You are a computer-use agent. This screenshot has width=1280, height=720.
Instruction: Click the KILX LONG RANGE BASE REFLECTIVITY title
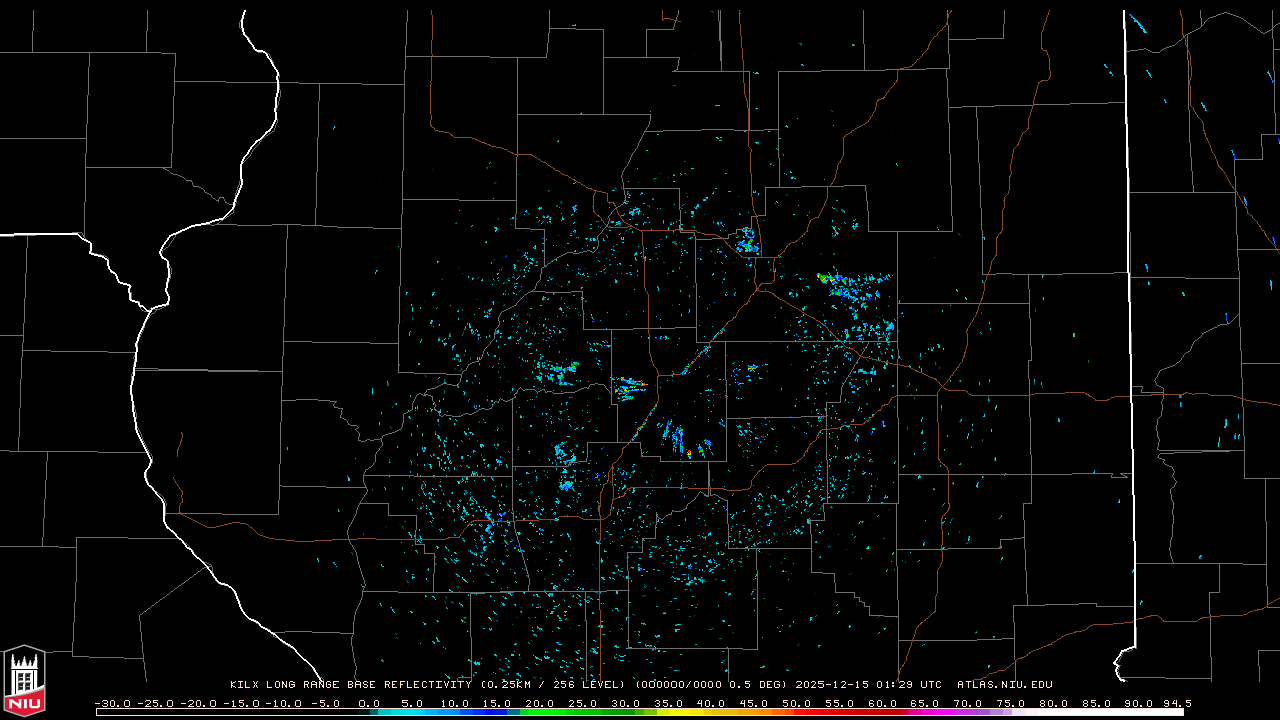353,685
